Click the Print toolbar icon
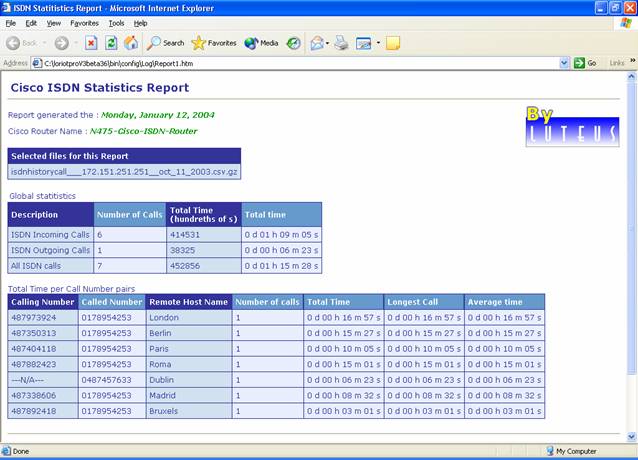This screenshot has width=638, height=460. [341, 43]
